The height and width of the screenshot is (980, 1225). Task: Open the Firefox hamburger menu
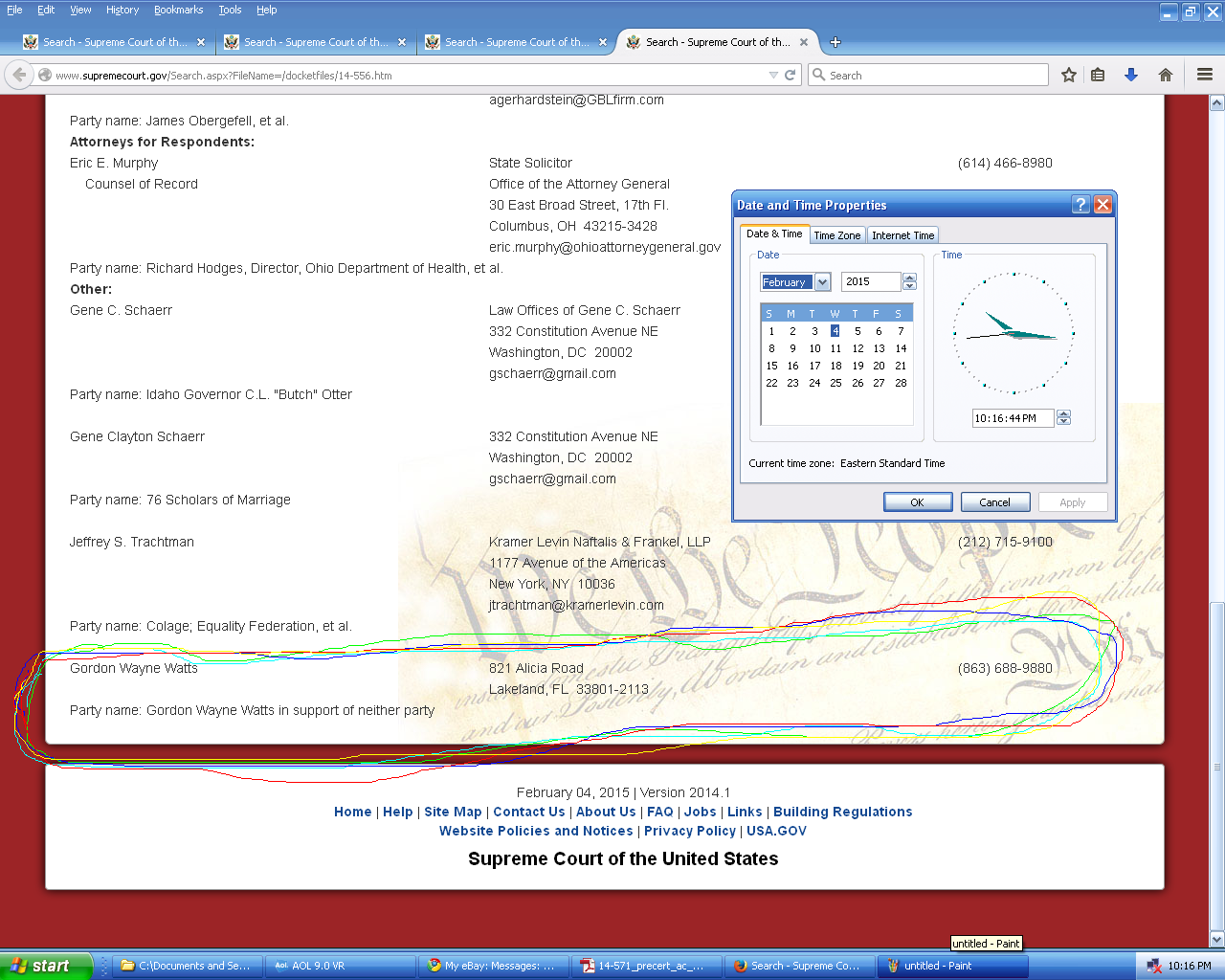(x=1205, y=75)
